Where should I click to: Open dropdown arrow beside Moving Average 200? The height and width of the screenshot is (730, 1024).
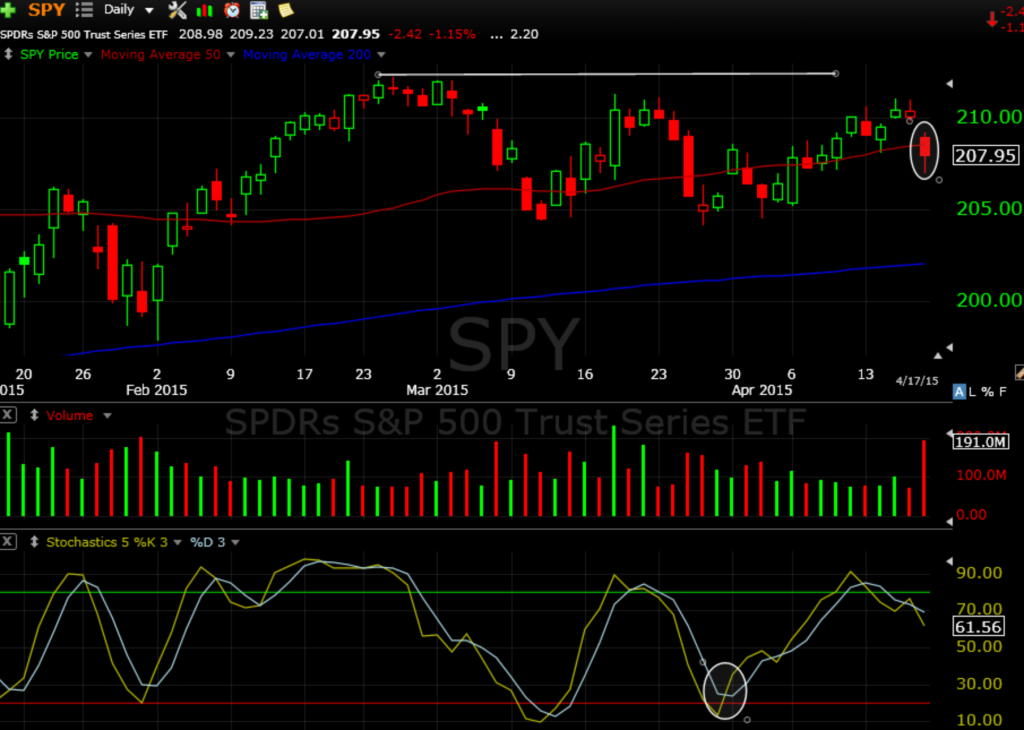[381, 55]
